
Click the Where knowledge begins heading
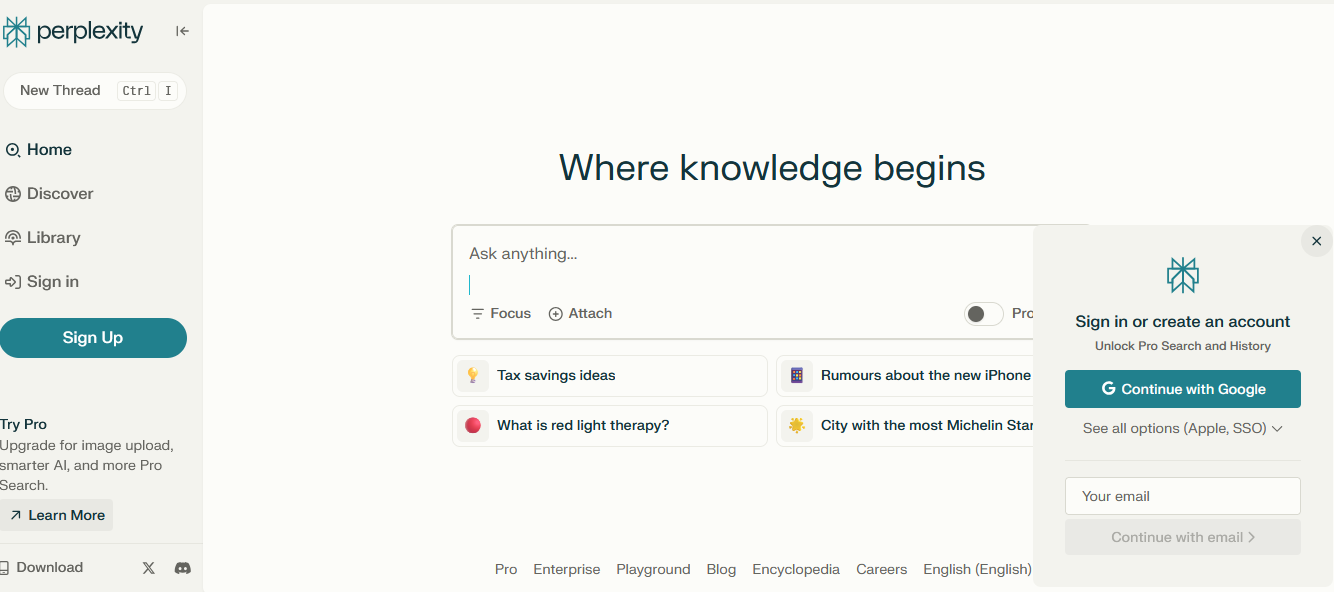[772, 168]
